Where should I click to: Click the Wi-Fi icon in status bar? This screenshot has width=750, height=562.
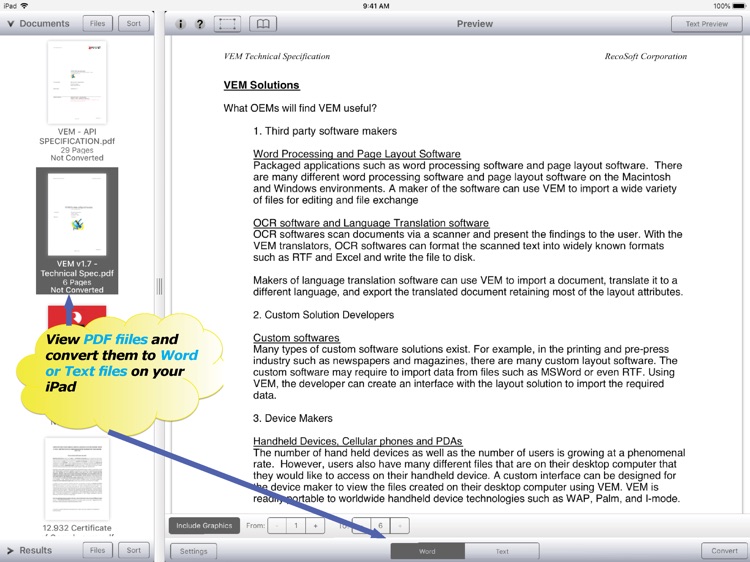24,6
